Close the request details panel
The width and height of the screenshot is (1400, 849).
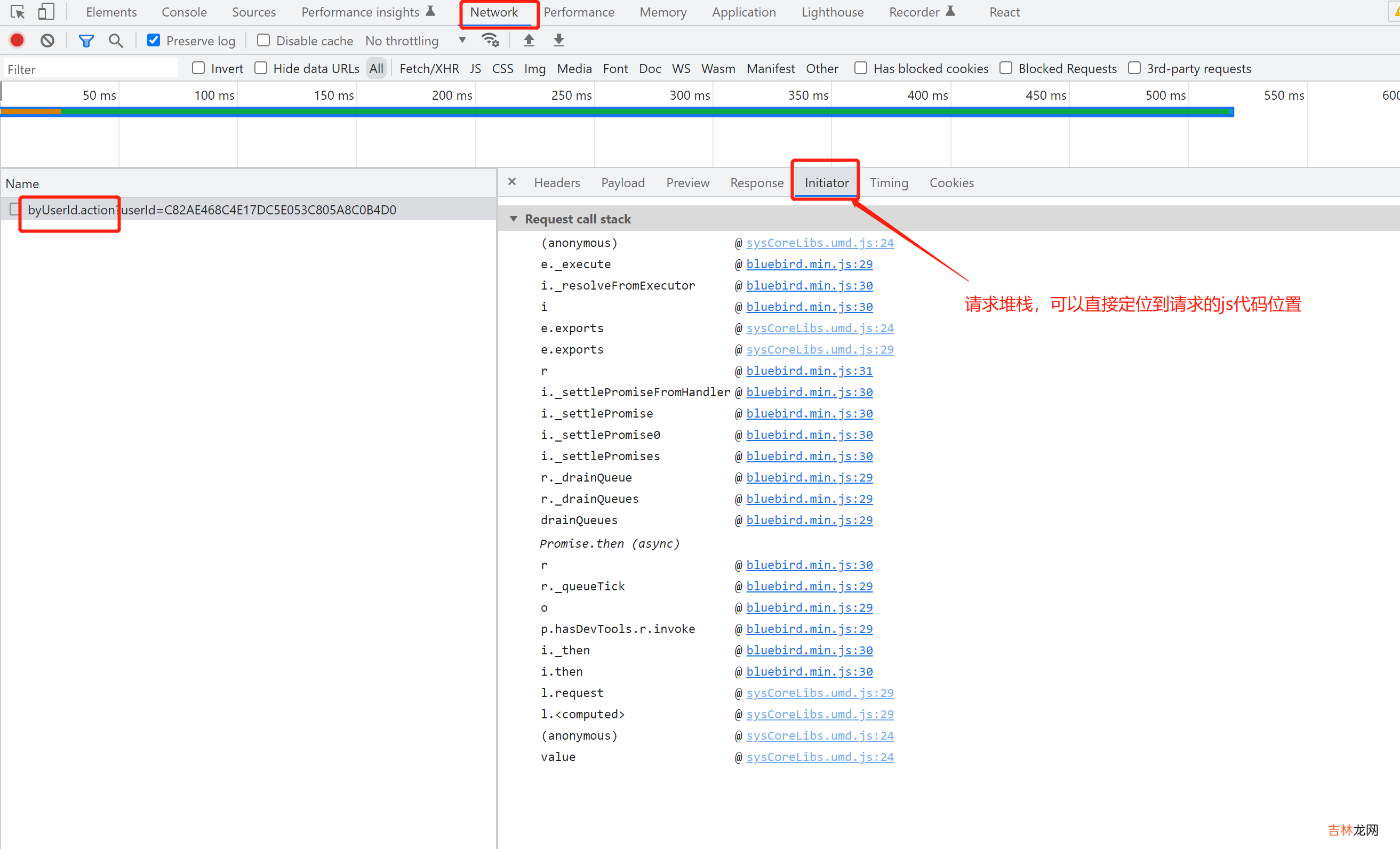[x=512, y=182]
